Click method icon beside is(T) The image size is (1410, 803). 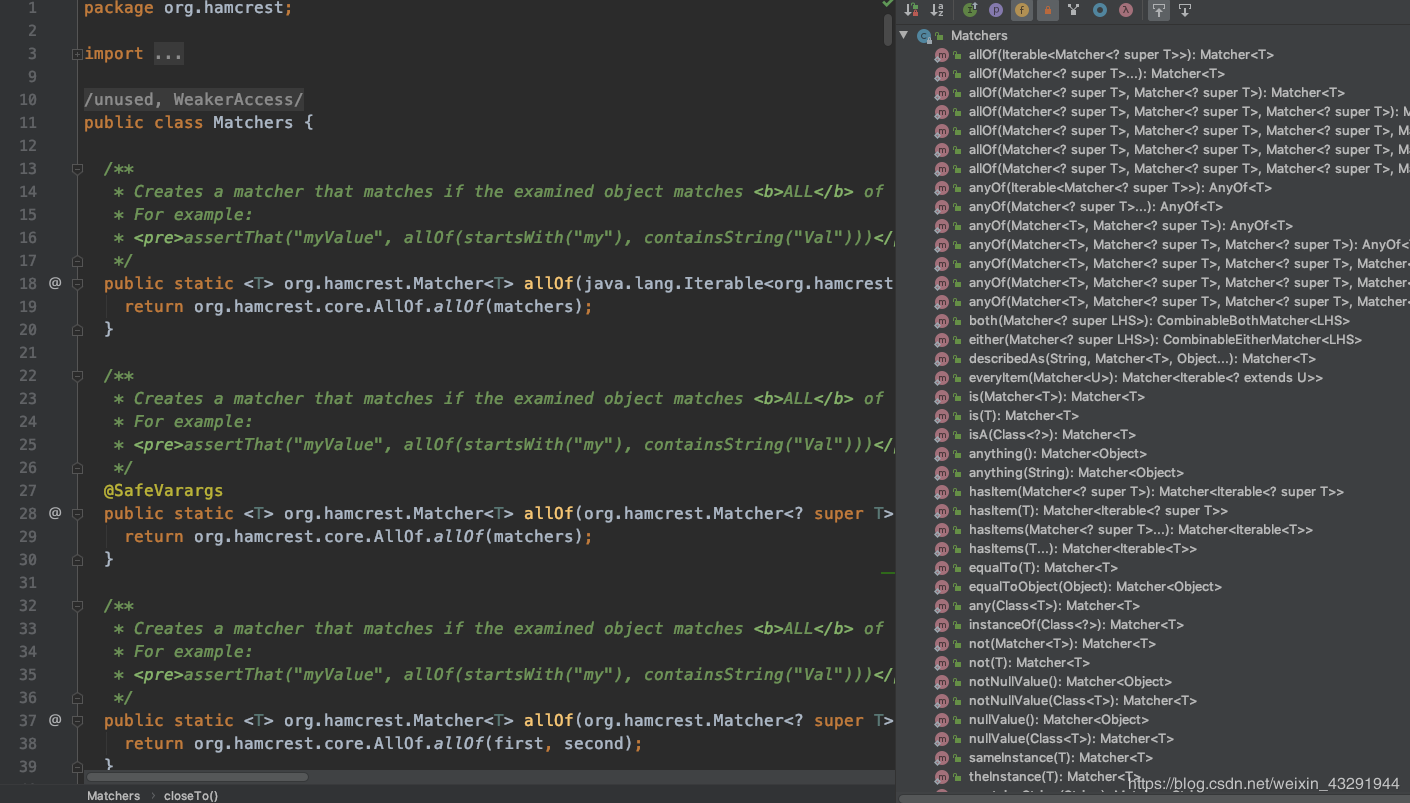click(x=942, y=416)
